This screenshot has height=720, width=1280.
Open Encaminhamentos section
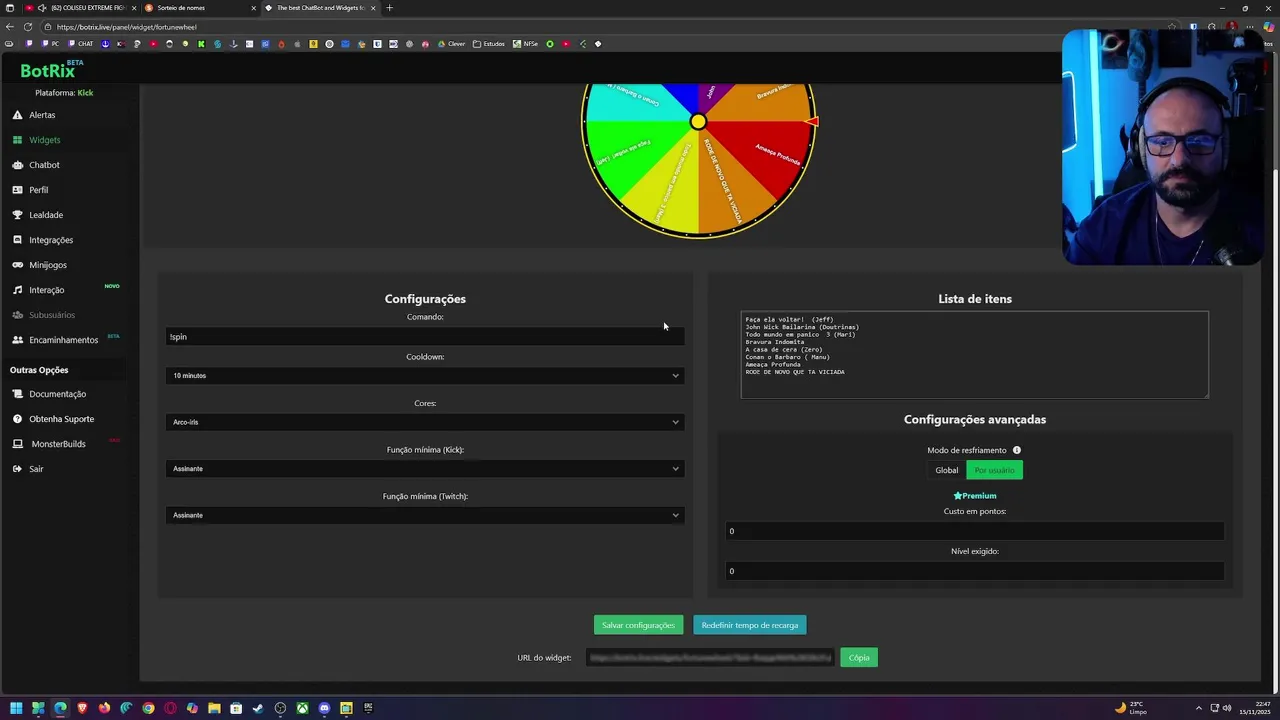coord(64,340)
